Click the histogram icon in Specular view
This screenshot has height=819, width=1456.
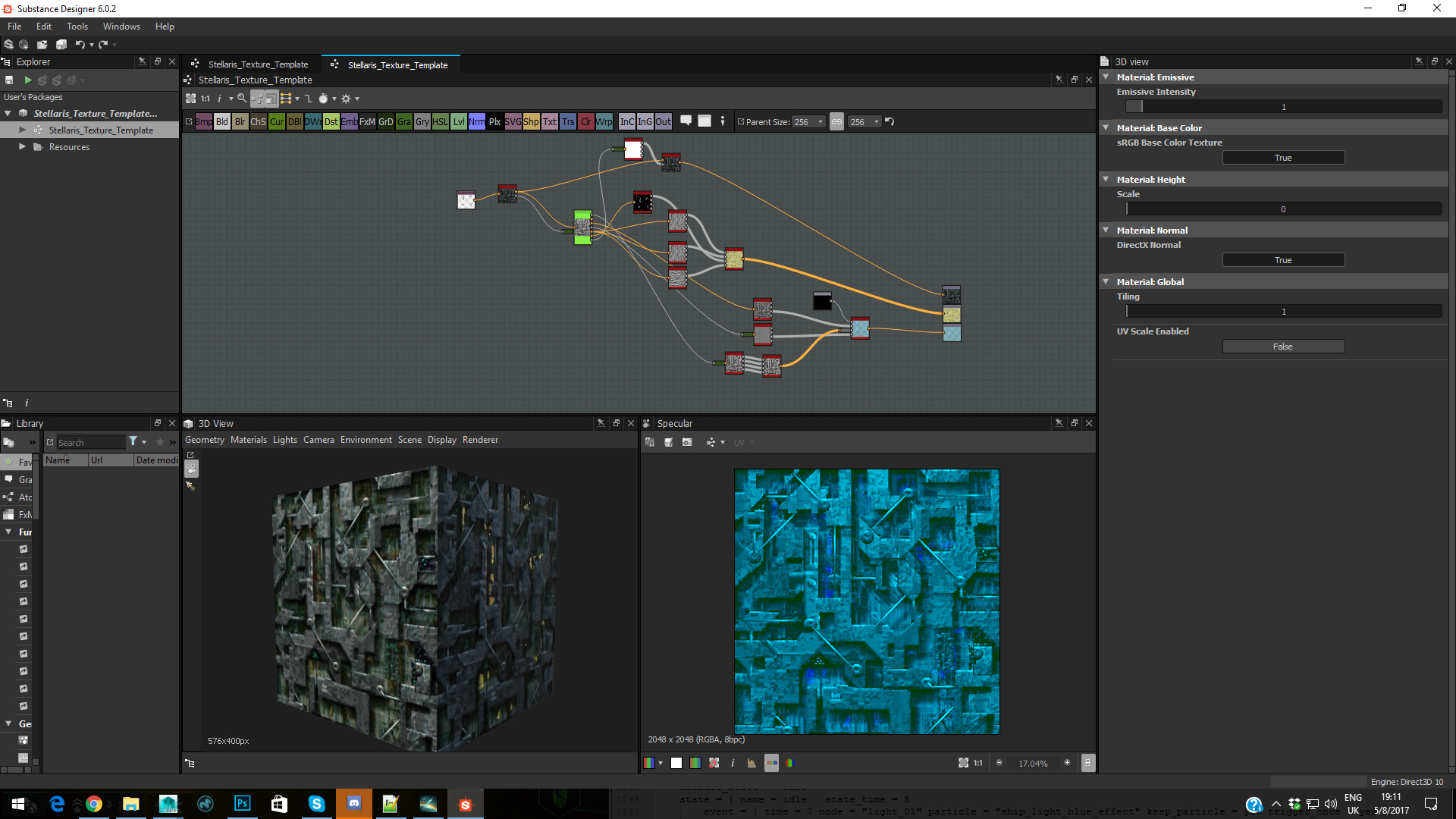752,763
